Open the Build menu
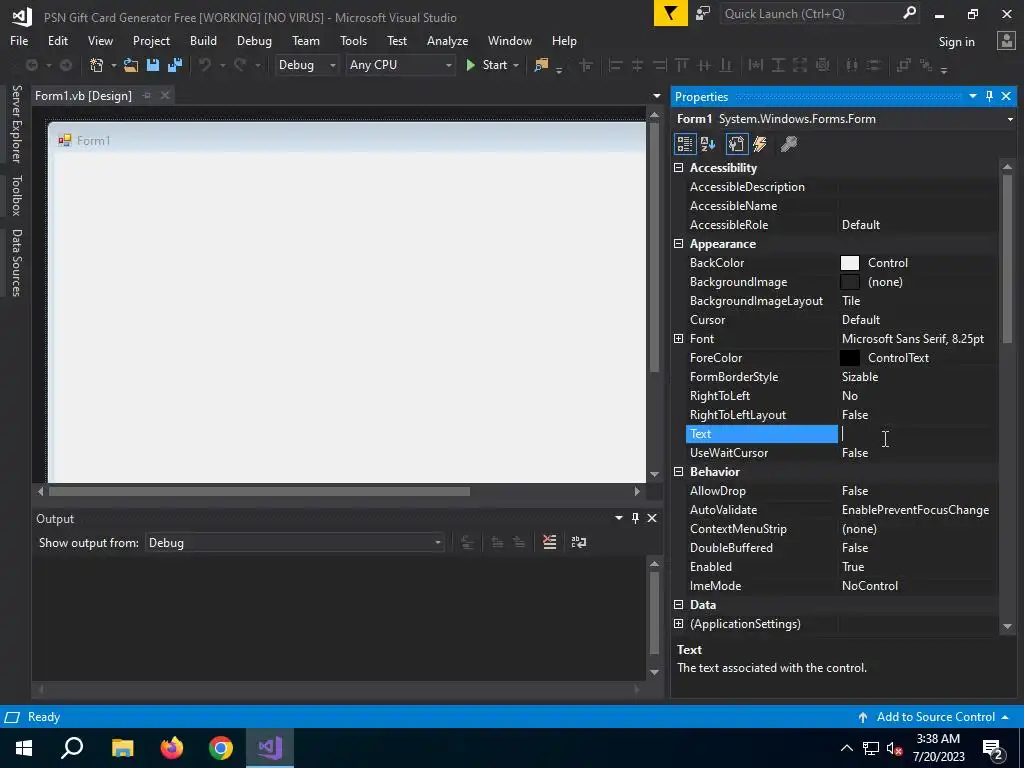This screenshot has width=1024, height=768. [x=203, y=40]
